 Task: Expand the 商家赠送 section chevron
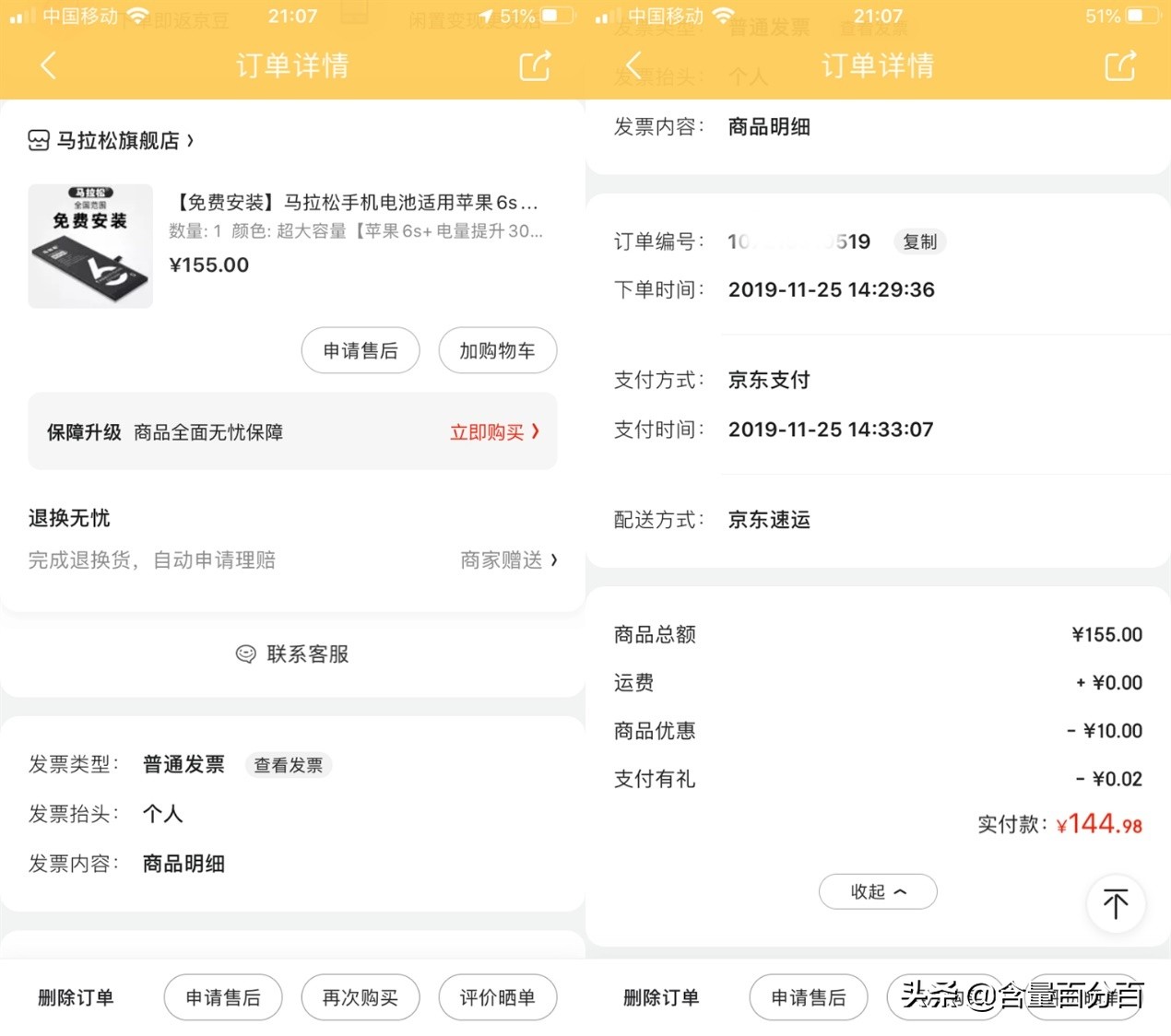(552, 560)
